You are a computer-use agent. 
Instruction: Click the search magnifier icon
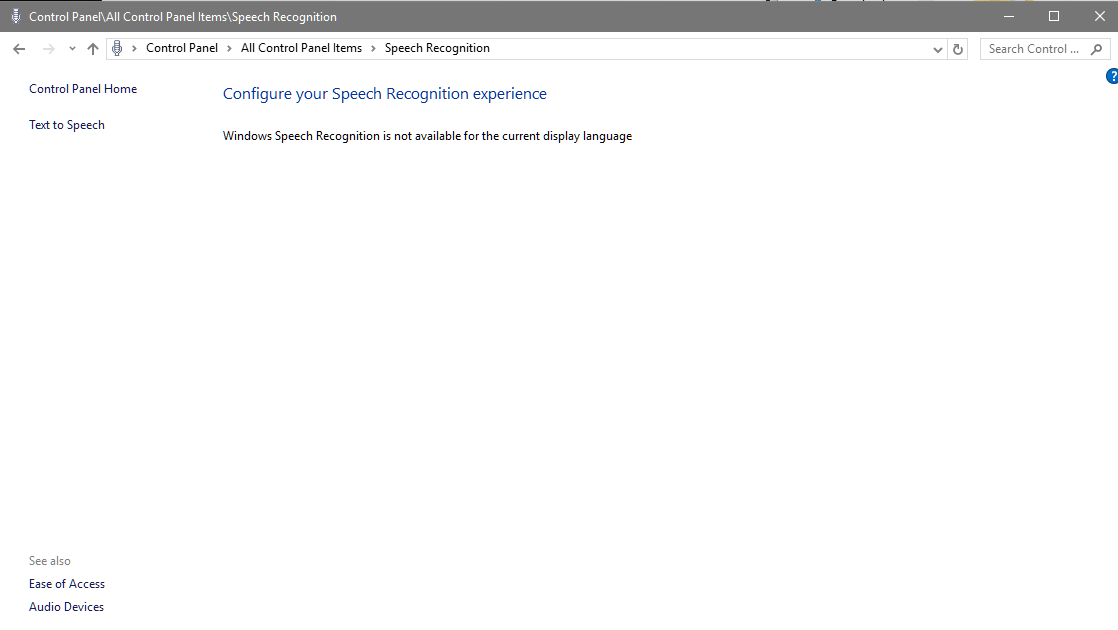(1097, 48)
